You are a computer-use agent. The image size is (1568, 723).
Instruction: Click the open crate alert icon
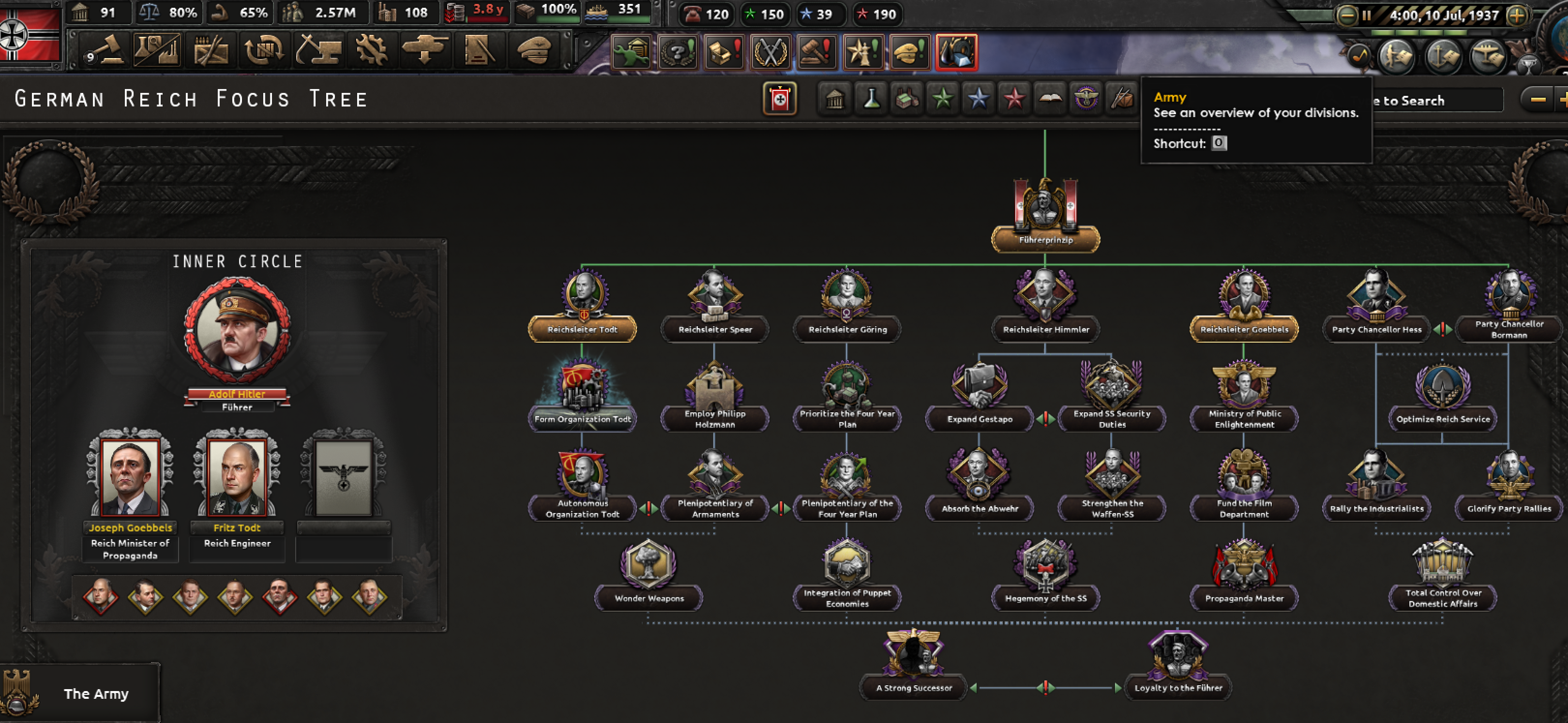[724, 52]
